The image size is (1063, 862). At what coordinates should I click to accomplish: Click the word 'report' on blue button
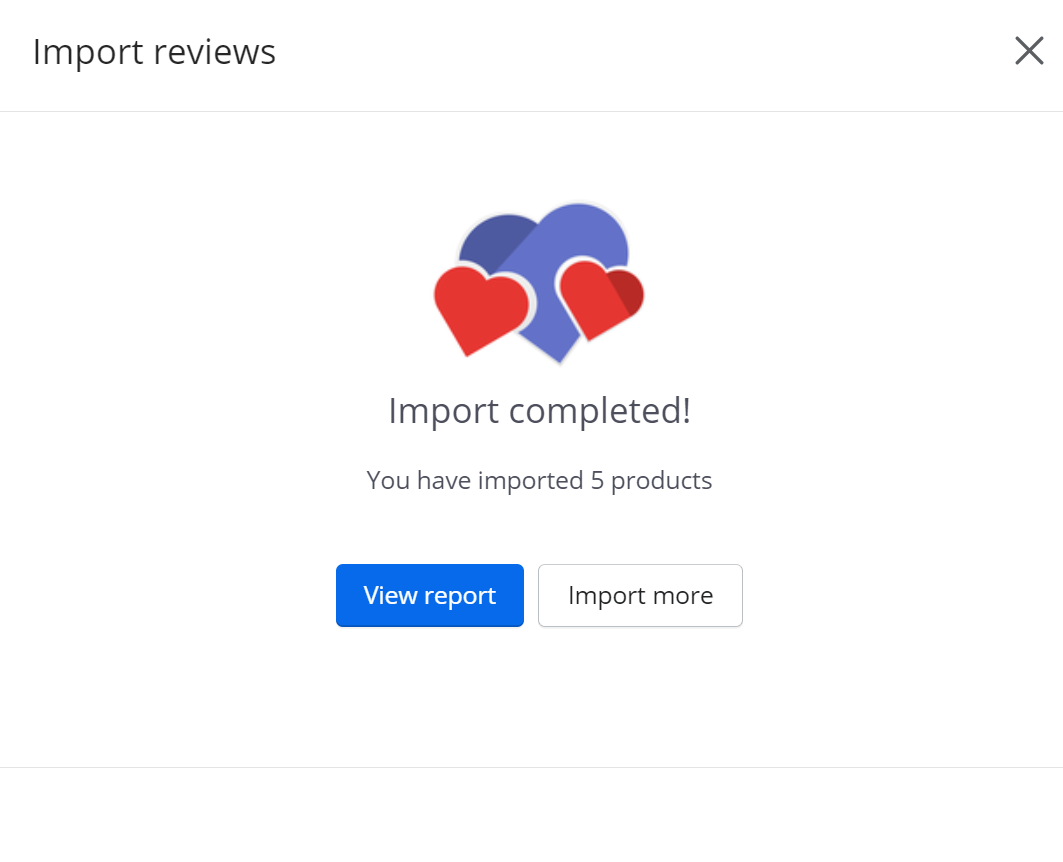click(x=460, y=597)
